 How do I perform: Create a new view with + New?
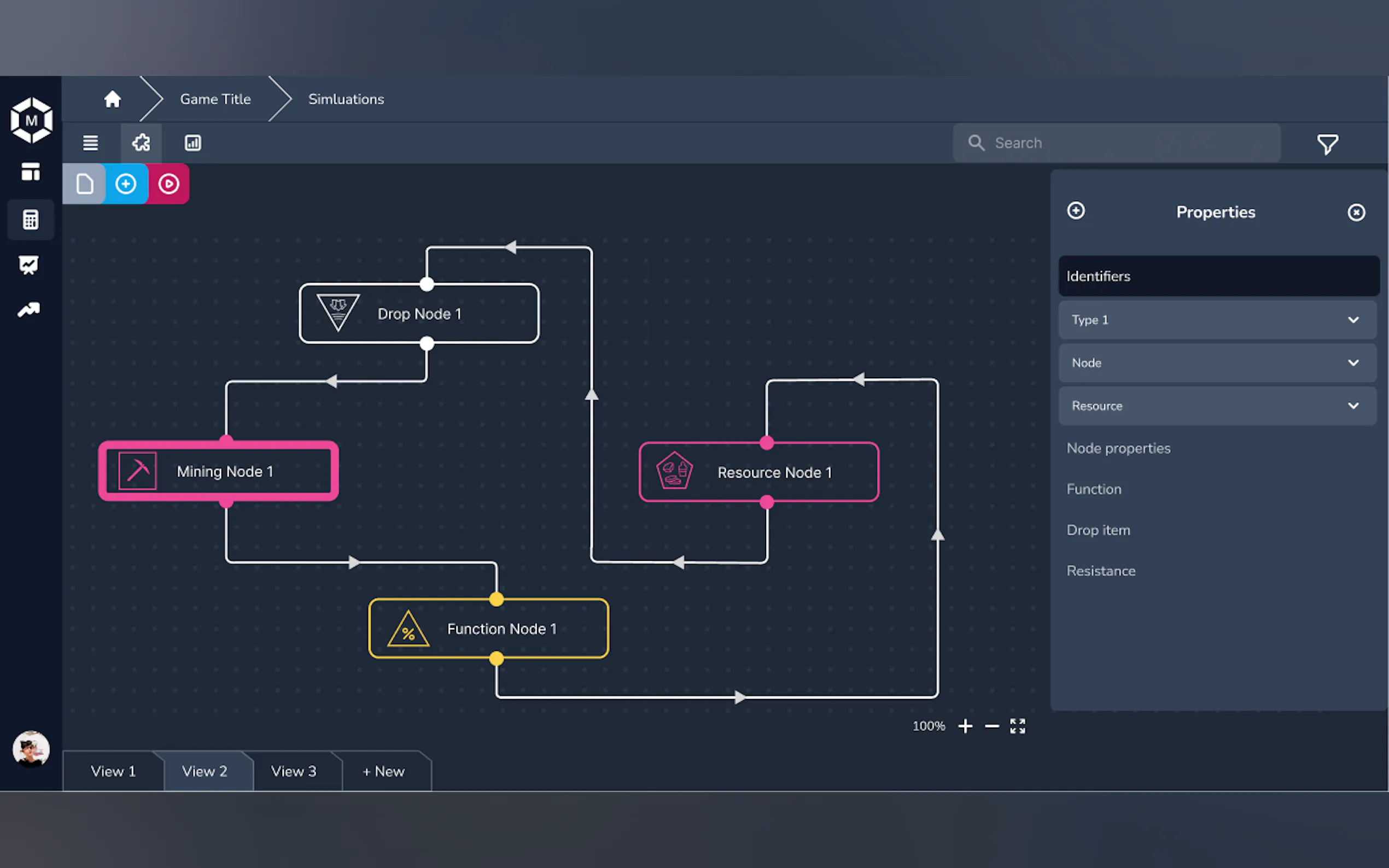coord(383,771)
